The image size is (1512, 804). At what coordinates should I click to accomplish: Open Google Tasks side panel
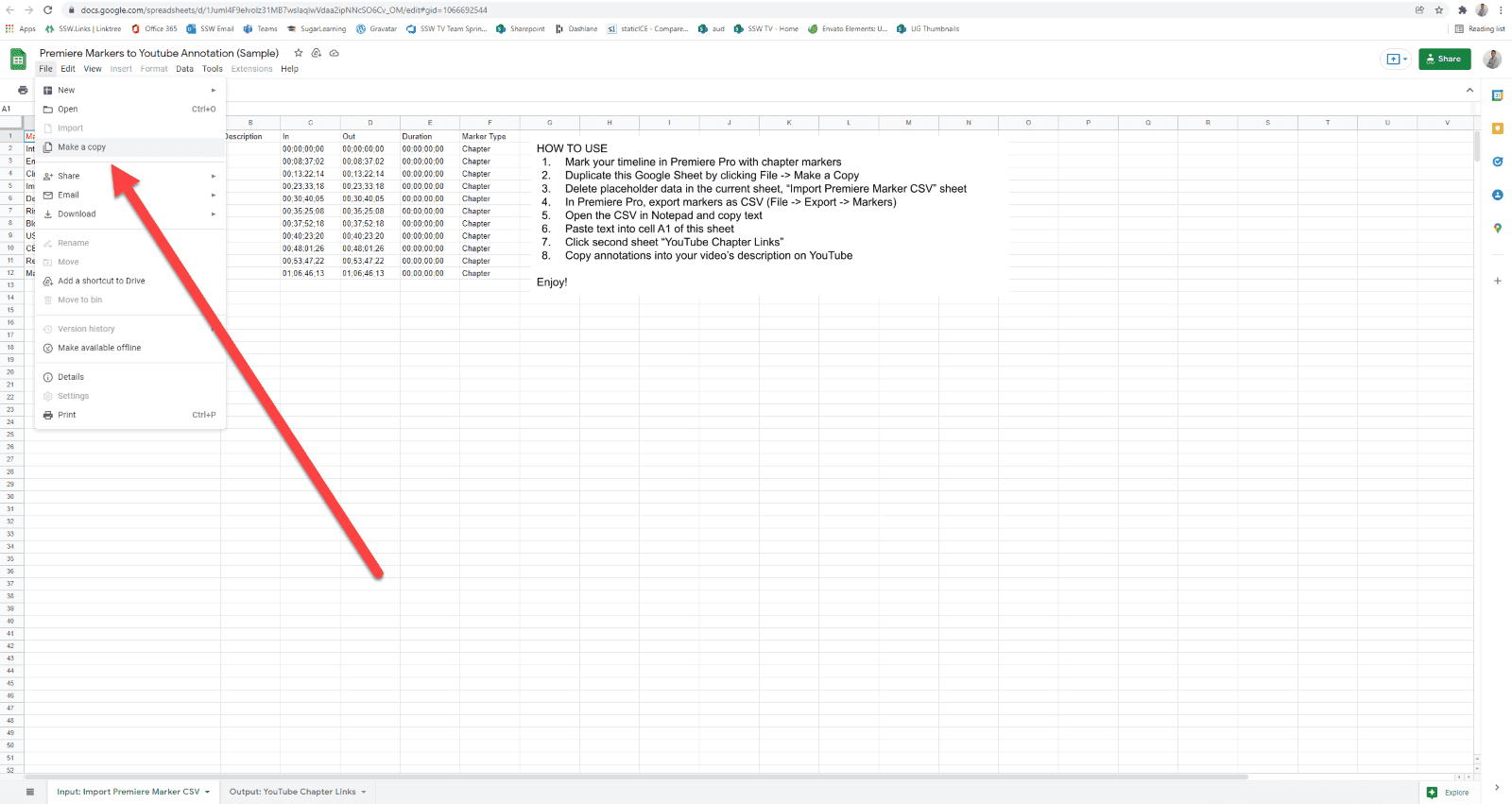tap(1497, 162)
